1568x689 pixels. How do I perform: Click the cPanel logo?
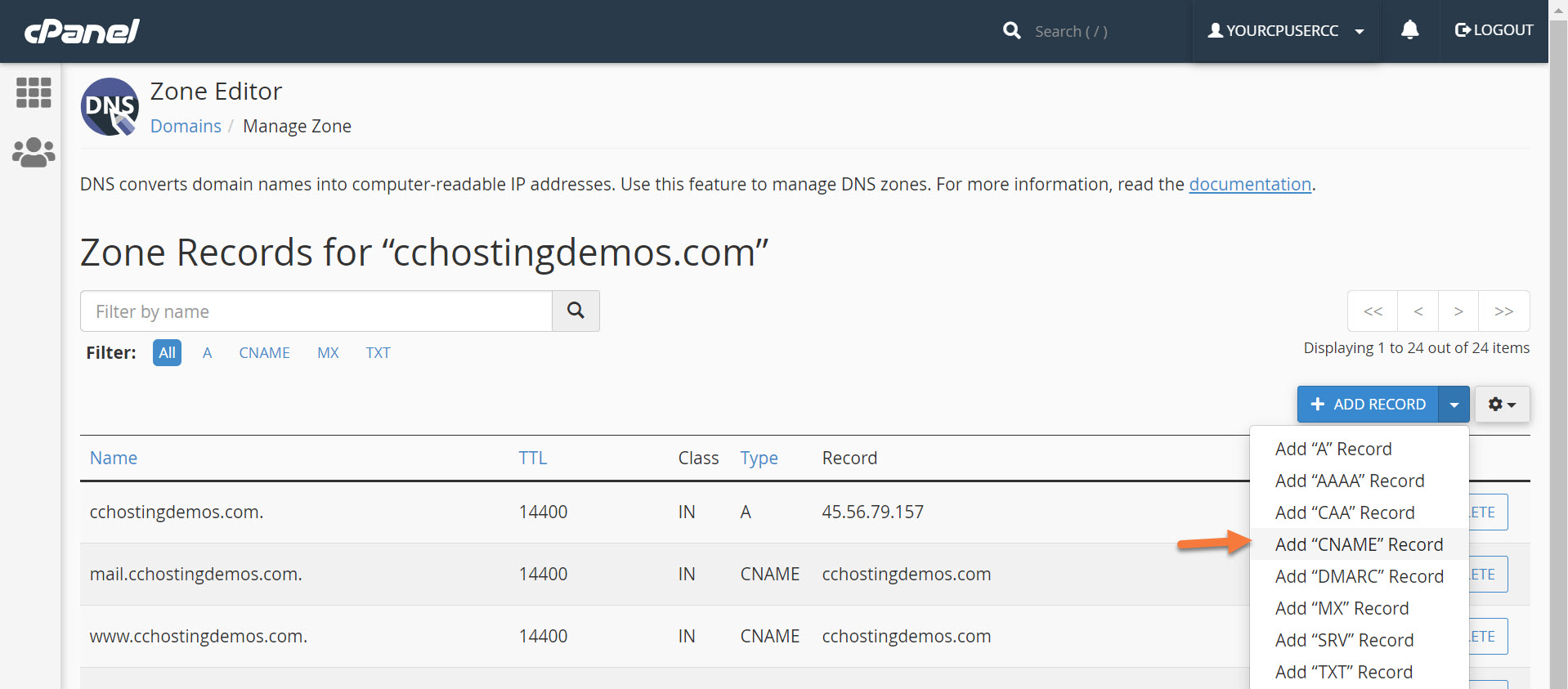tap(82, 31)
